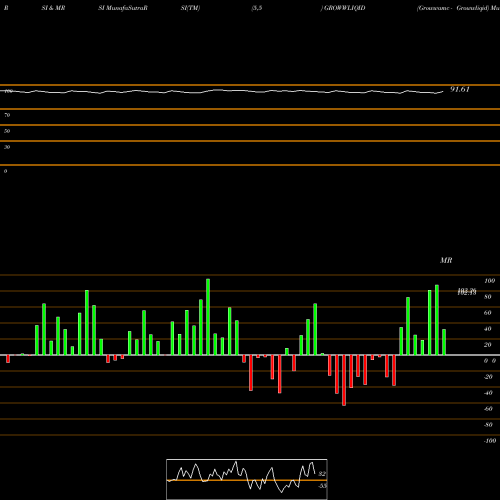Select the 60 label on MR axis
The width and height of the screenshot is (500, 500).
(488, 313)
